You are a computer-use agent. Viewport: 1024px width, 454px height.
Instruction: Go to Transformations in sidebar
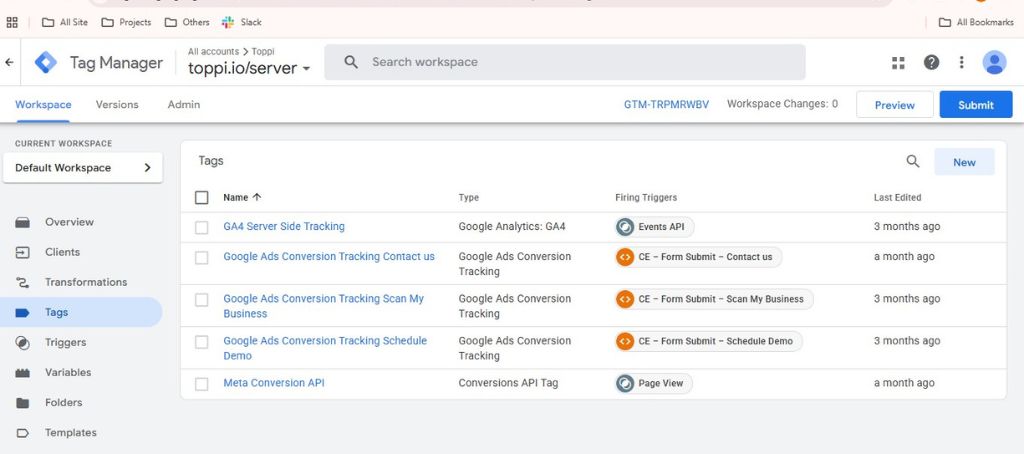click(x=85, y=282)
